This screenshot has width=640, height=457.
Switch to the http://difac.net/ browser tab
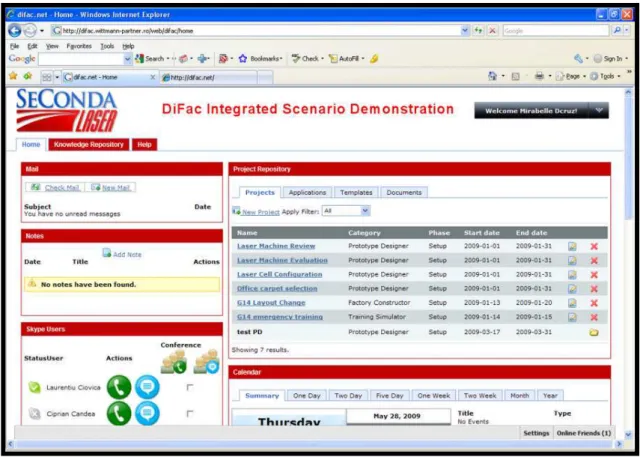pyautogui.click(x=208, y=77)
